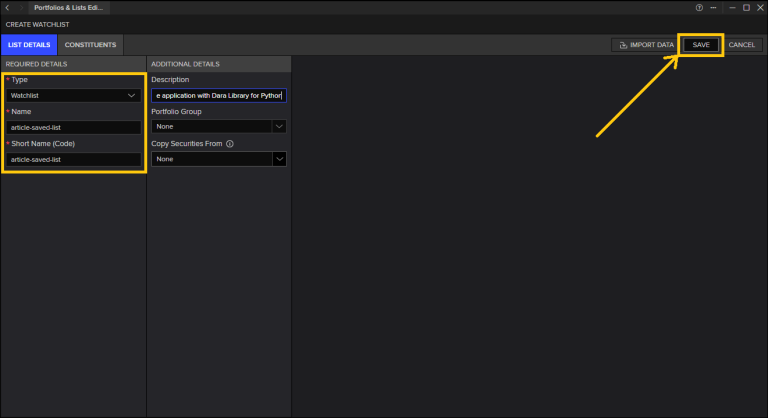Image resolution: width=768 pixels, height=418 pixels.
Task: Cancel watchlist creation
Action: click(742, 45)
